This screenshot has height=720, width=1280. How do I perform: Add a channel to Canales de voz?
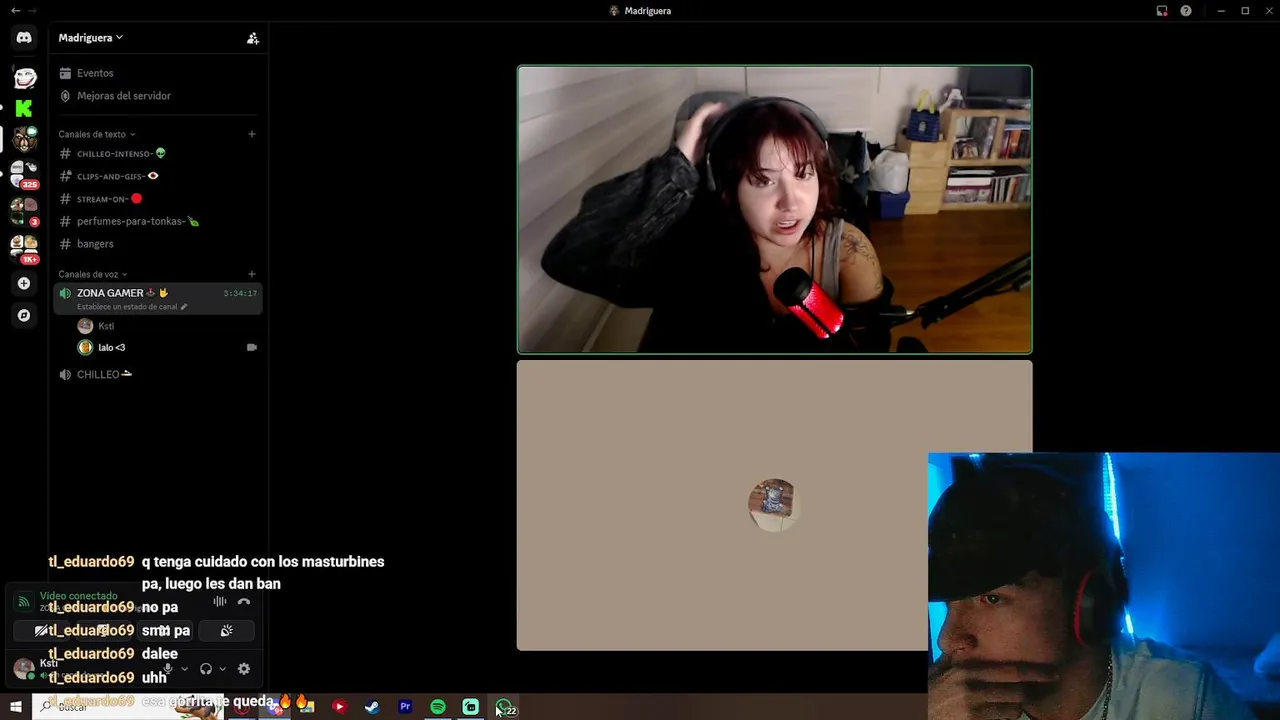[x=252, y=274]
